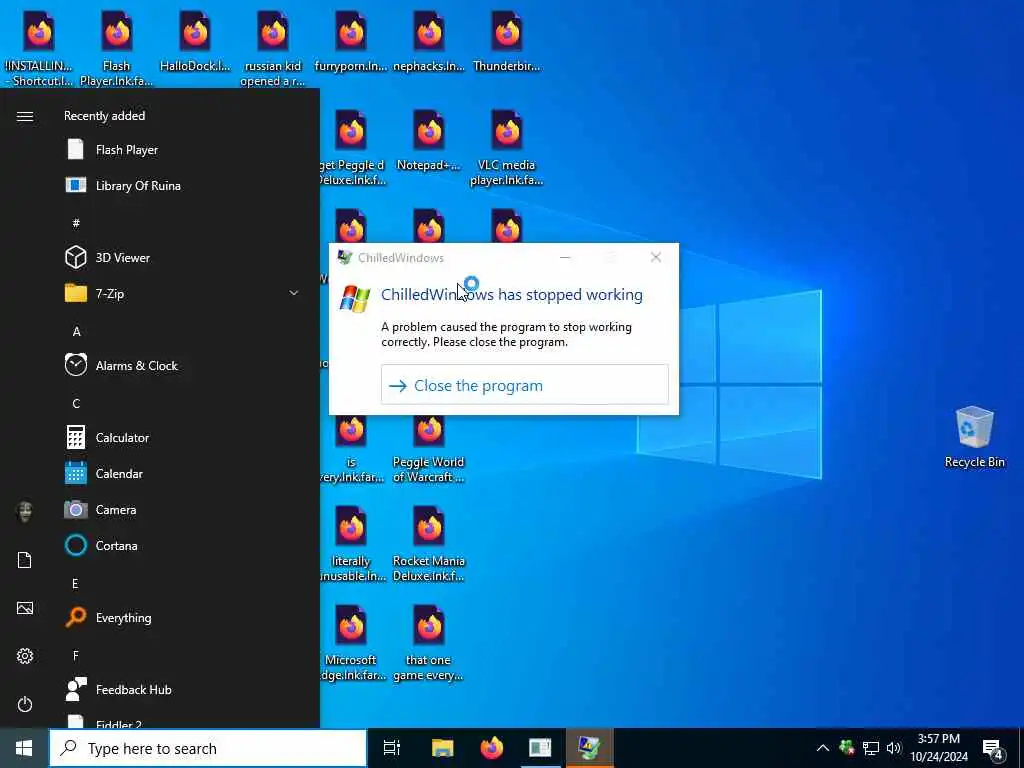This screenshot has height=768, width=1024.
Task: Select the VLC media player desktop shortcut
Action: click(507, 148)
